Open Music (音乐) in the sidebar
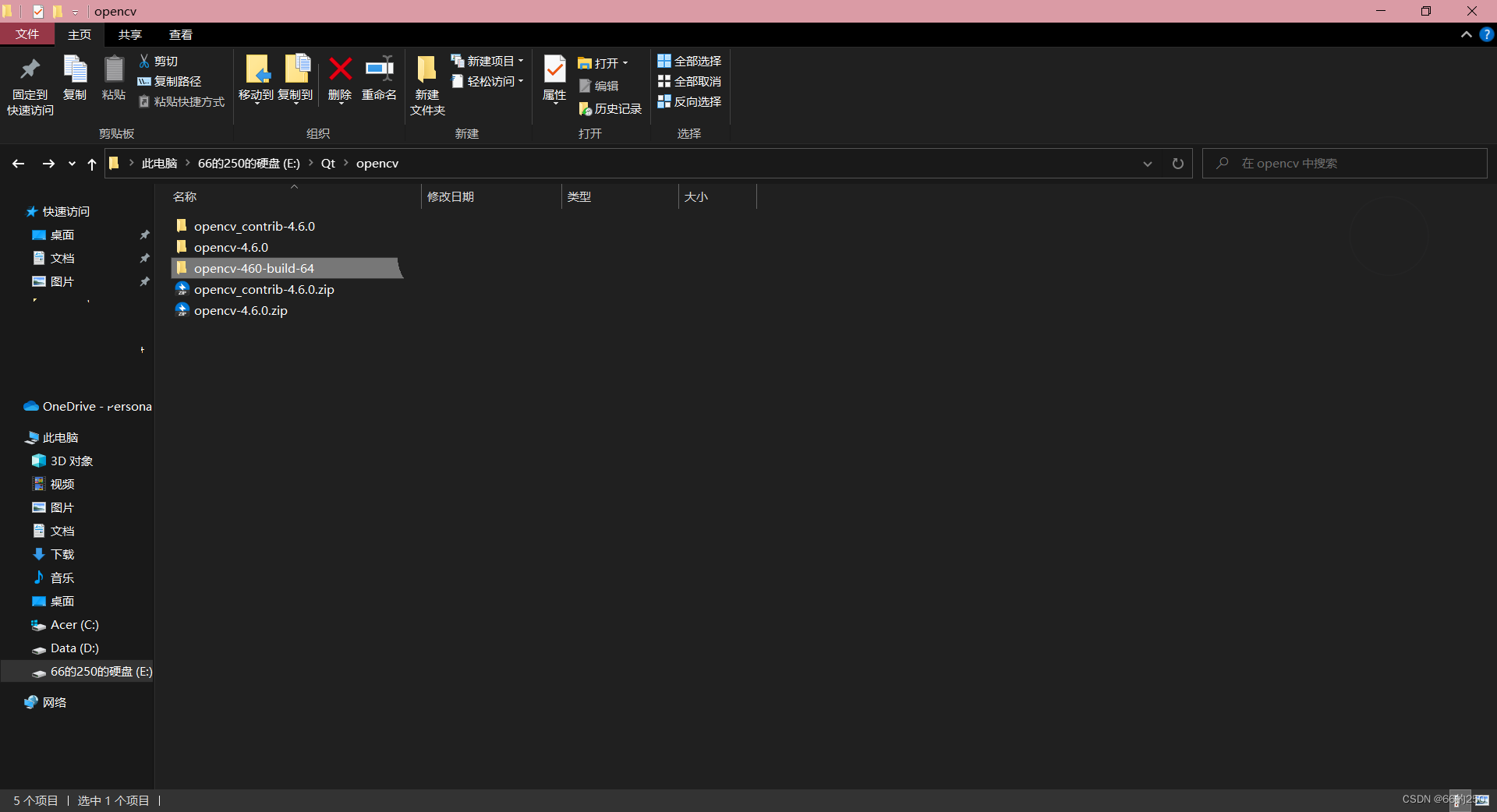Viewport: 1497px width, 812px height. coord(62,577)
